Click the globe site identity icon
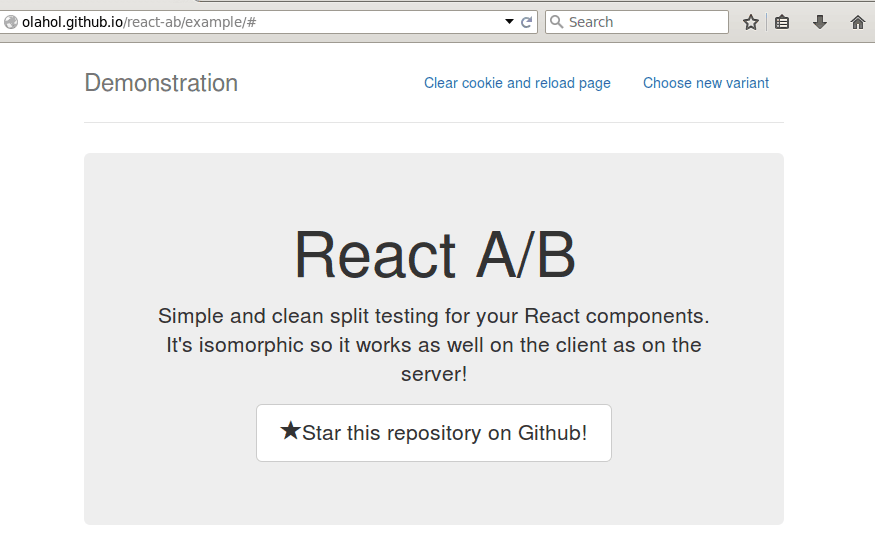This screenshot has width=875, height=549. [11, 22]
